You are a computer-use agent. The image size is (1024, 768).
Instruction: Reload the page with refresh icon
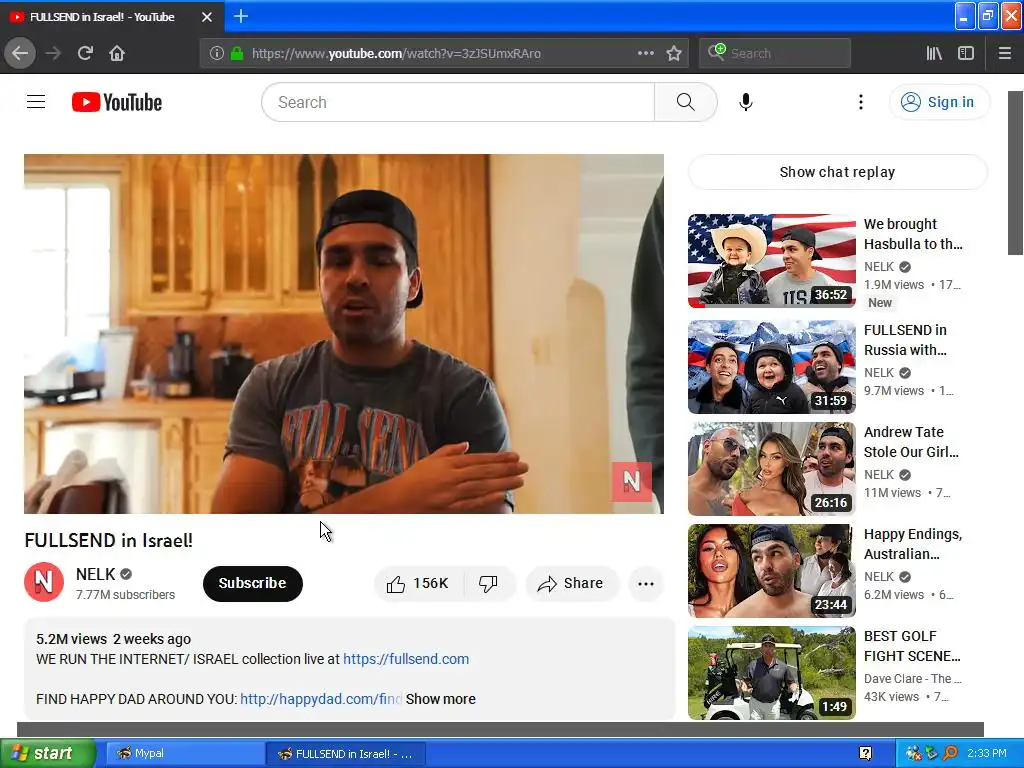coord(85,53)
